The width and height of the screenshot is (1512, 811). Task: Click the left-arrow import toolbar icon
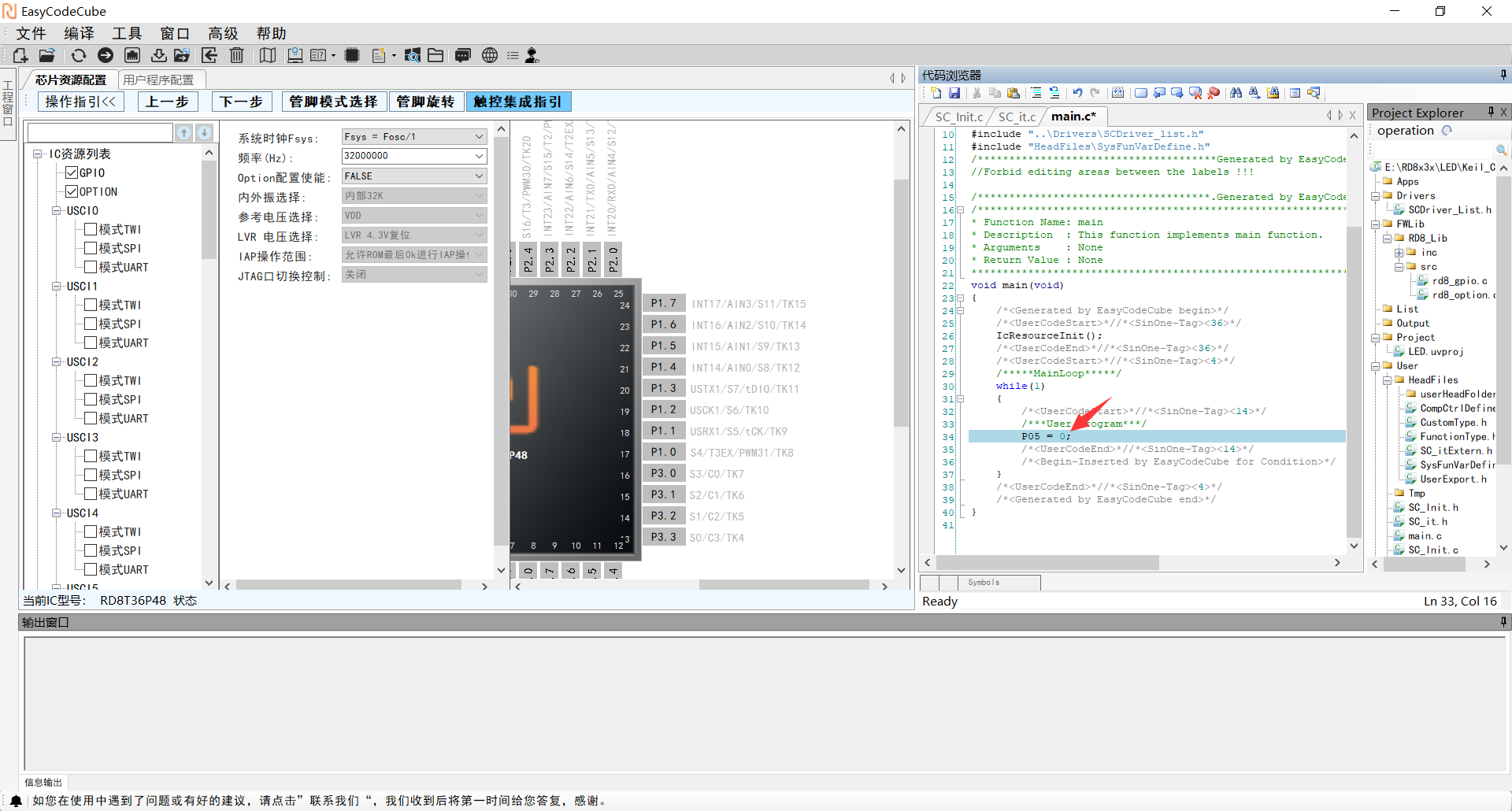click(209, 55)
